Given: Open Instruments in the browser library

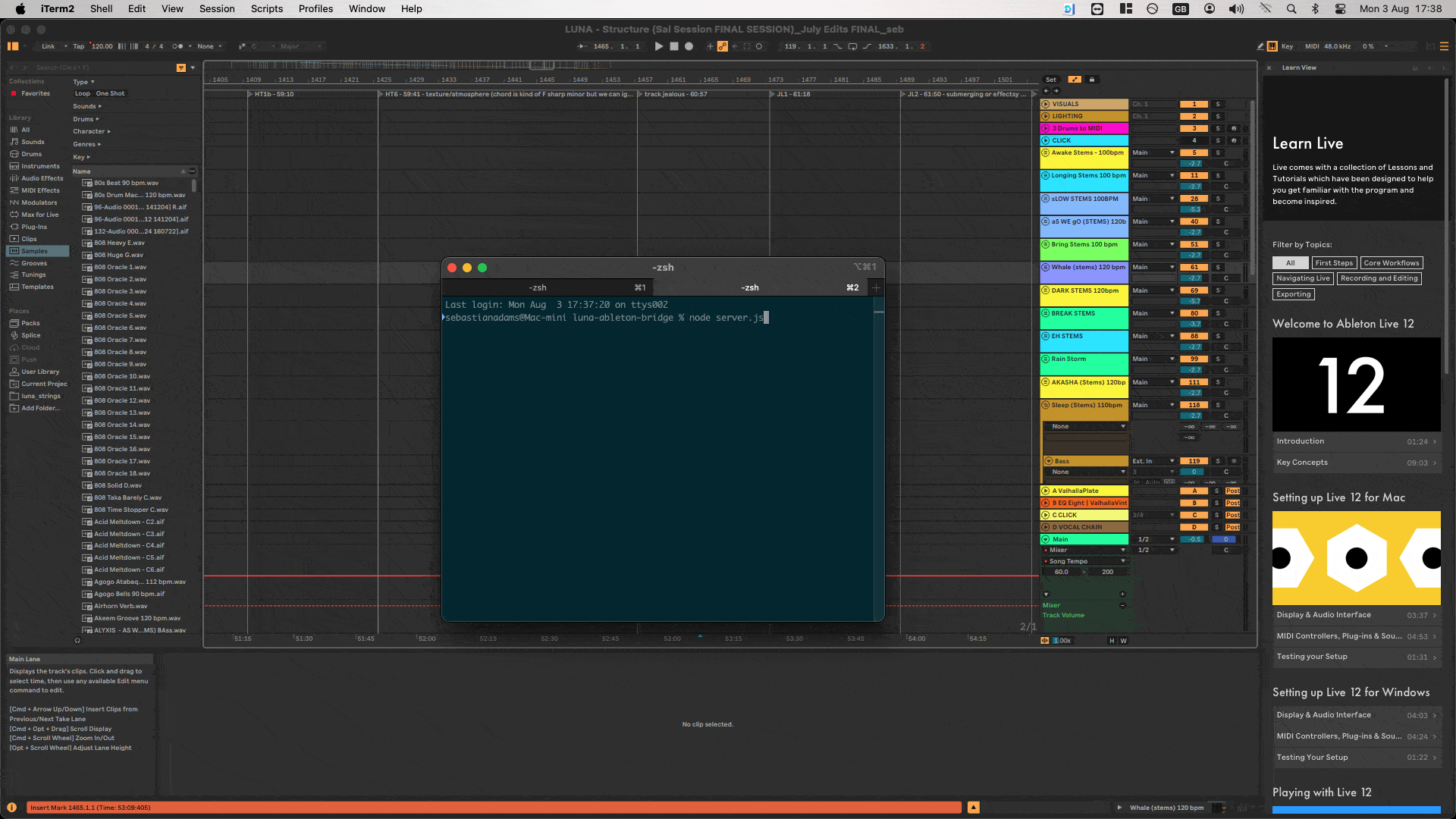Looking at the screenshot, I should point(40,167).
